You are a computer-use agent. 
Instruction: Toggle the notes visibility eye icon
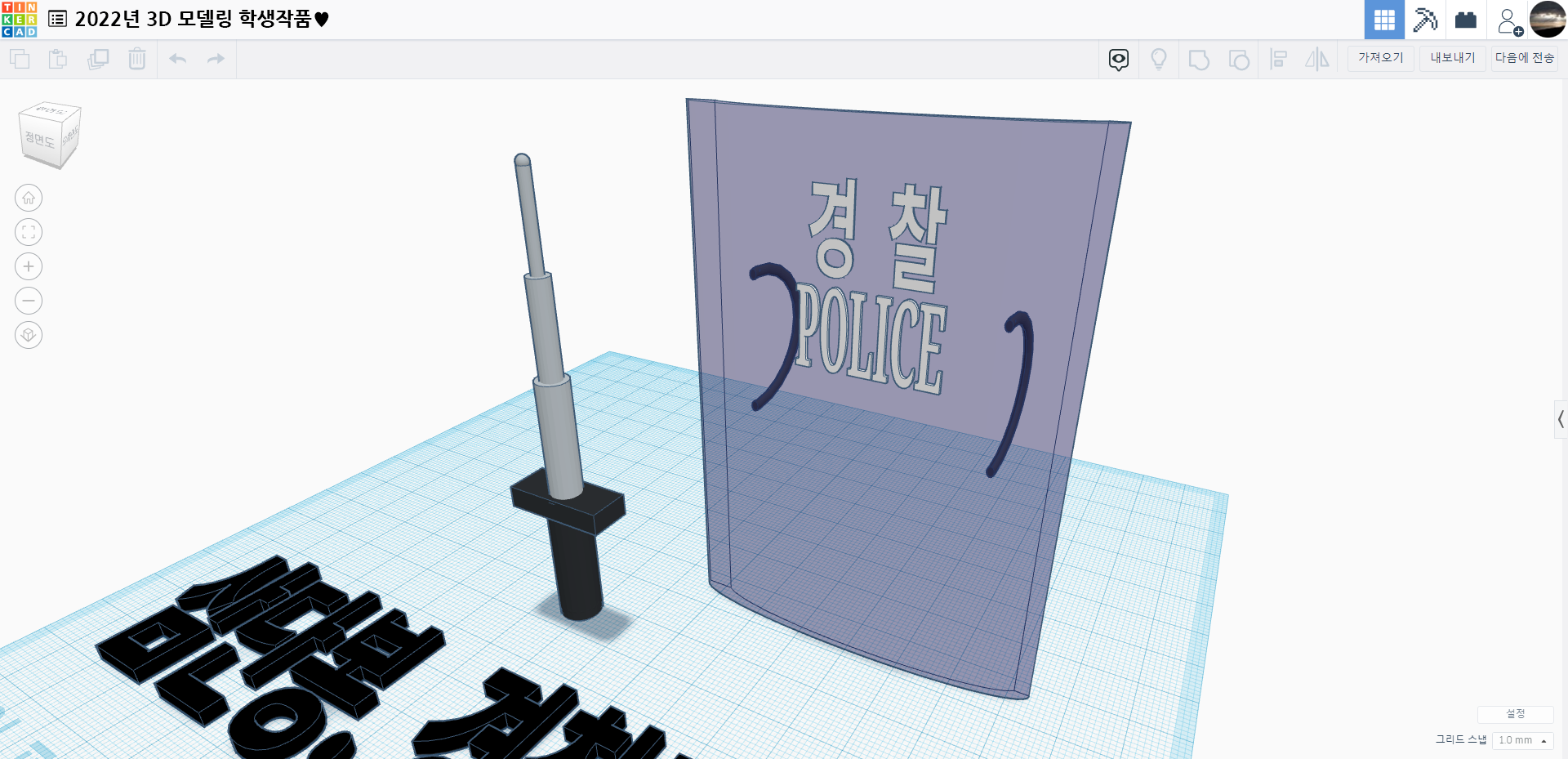[1119, 59]
